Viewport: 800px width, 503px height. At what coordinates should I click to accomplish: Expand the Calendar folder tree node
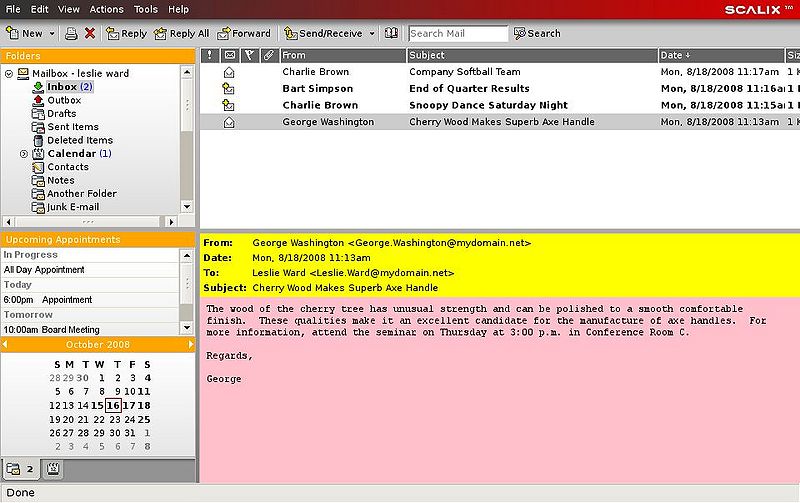(x=24, y=154)
